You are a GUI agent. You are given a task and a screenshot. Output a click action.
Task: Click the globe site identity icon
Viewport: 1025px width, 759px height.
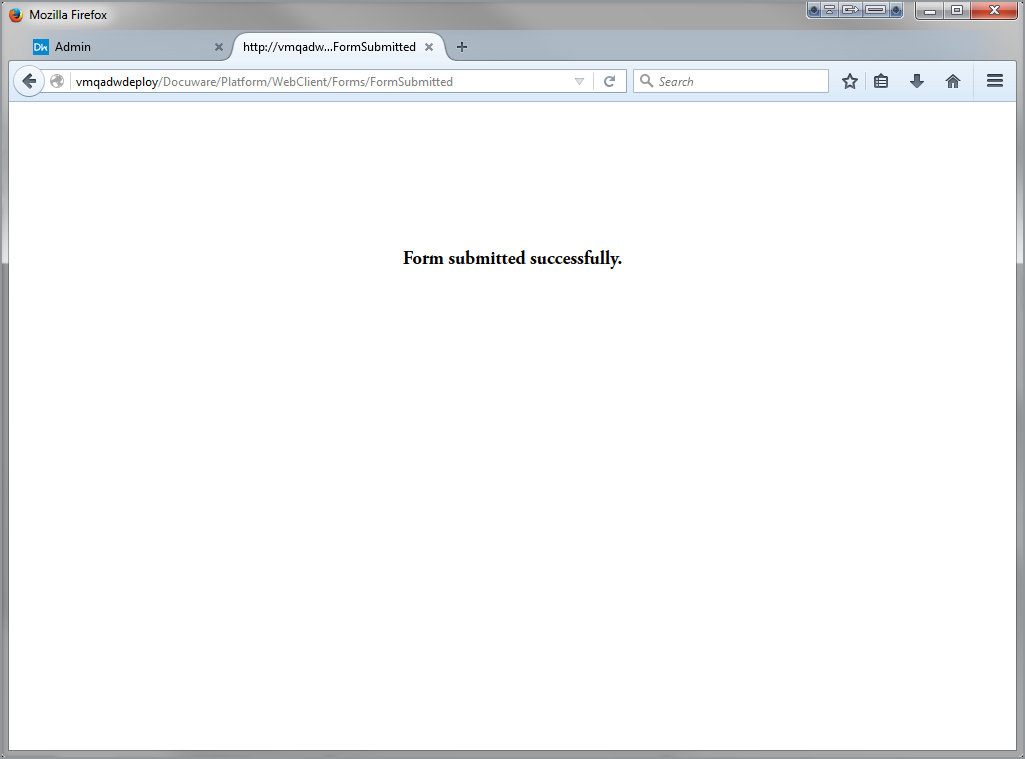pos(58,82)
